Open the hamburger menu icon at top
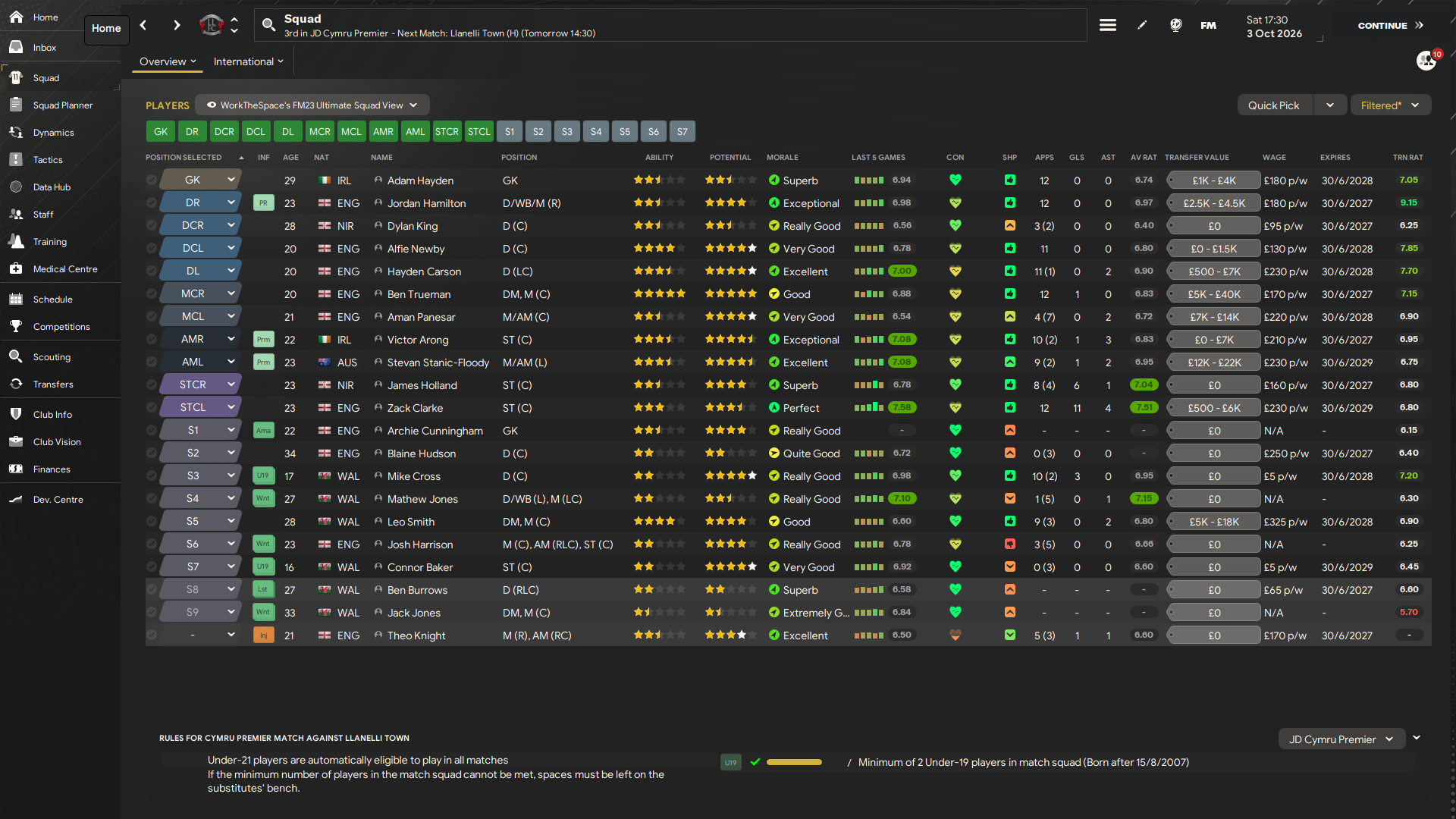Image resolution: width=1456 pixels, height=819 pixels. click(1108, 25)
